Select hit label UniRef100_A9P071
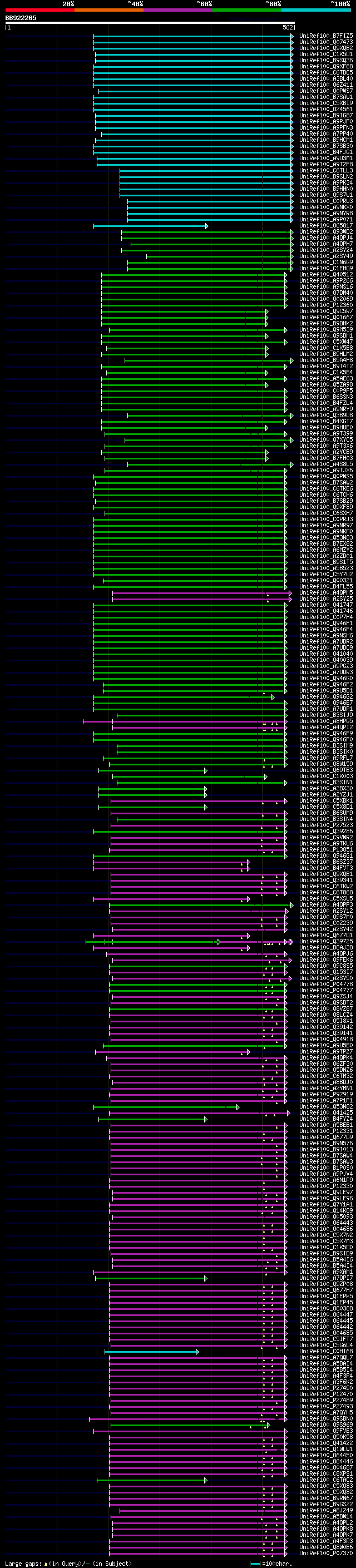Viewport: 356px width, 1568px height. (326, 220)
